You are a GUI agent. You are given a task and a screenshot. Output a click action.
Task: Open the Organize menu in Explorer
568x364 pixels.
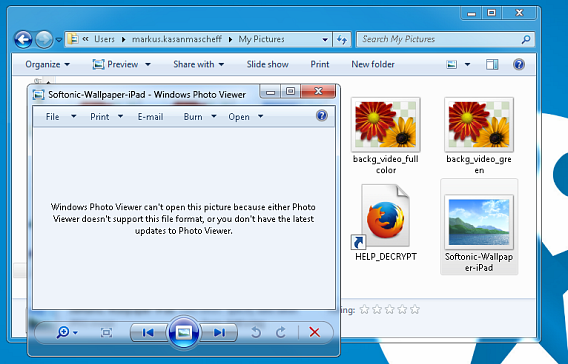click(47, 64)
